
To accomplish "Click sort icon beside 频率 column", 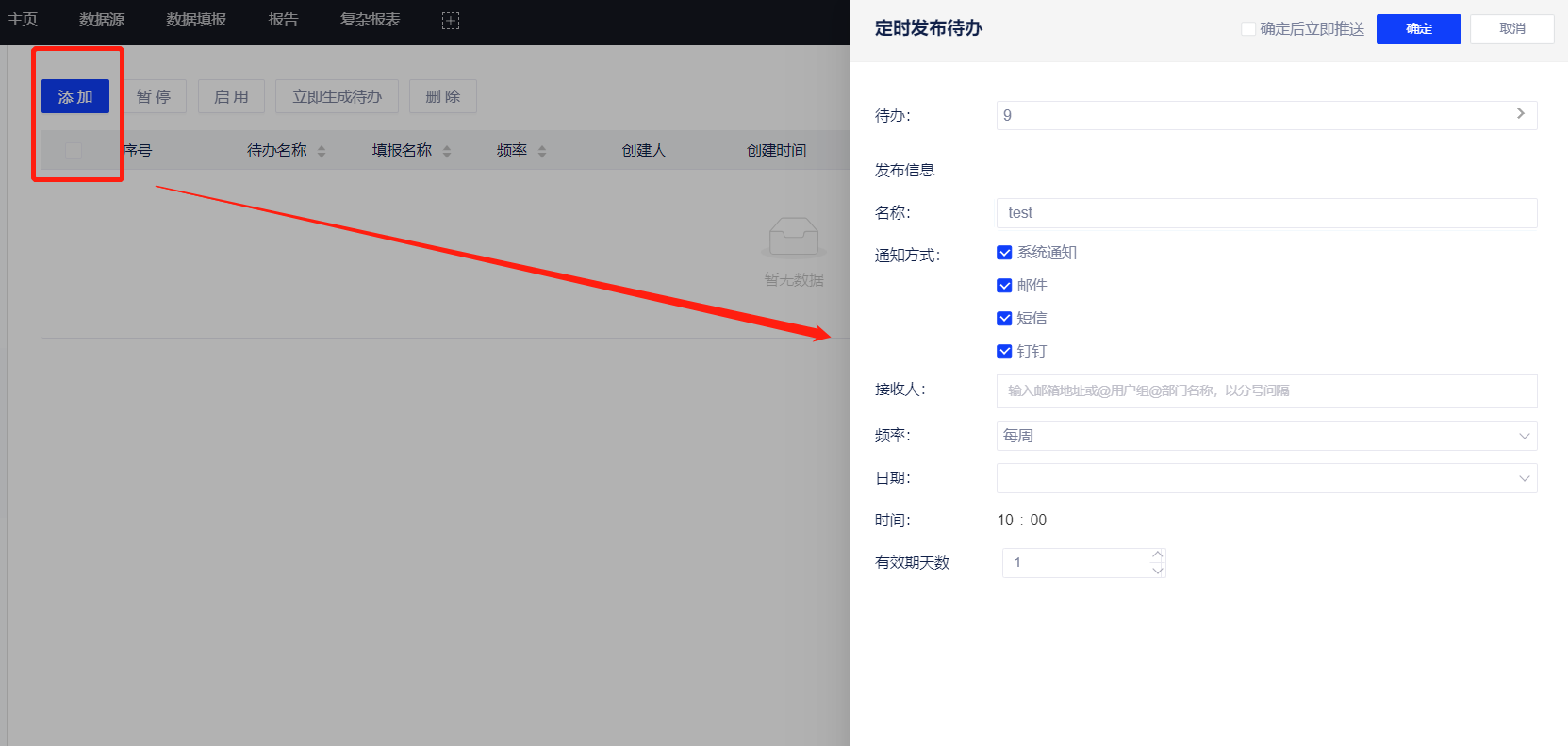I will [x=542, y=151].
